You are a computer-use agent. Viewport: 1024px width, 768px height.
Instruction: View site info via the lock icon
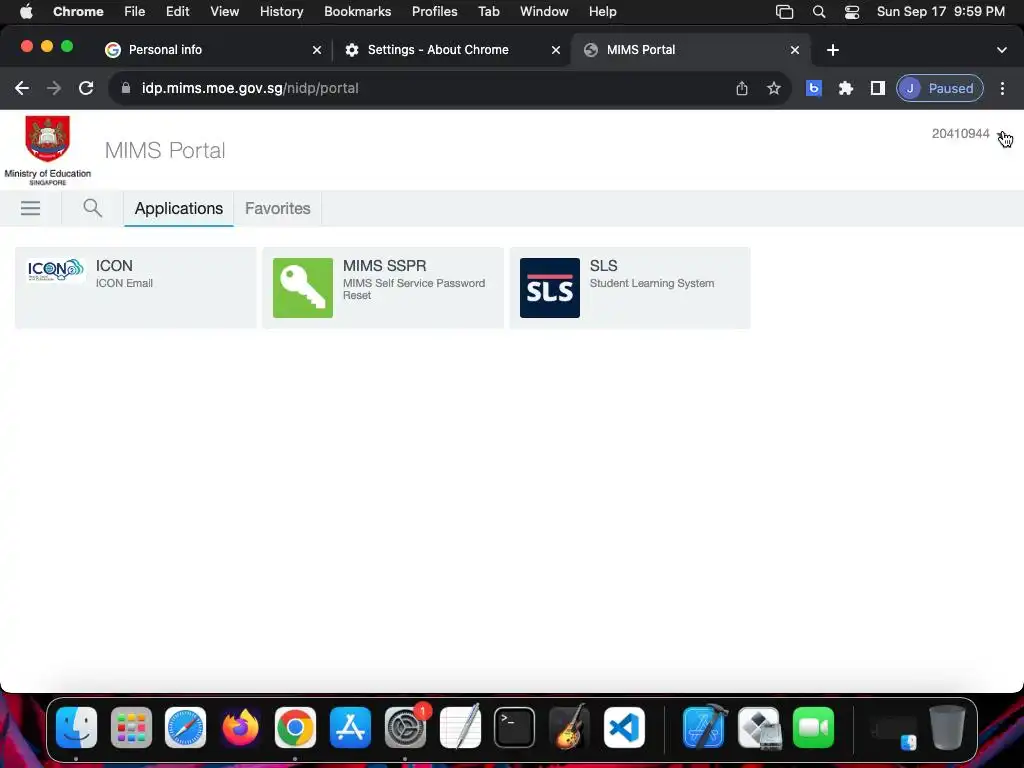126,88
